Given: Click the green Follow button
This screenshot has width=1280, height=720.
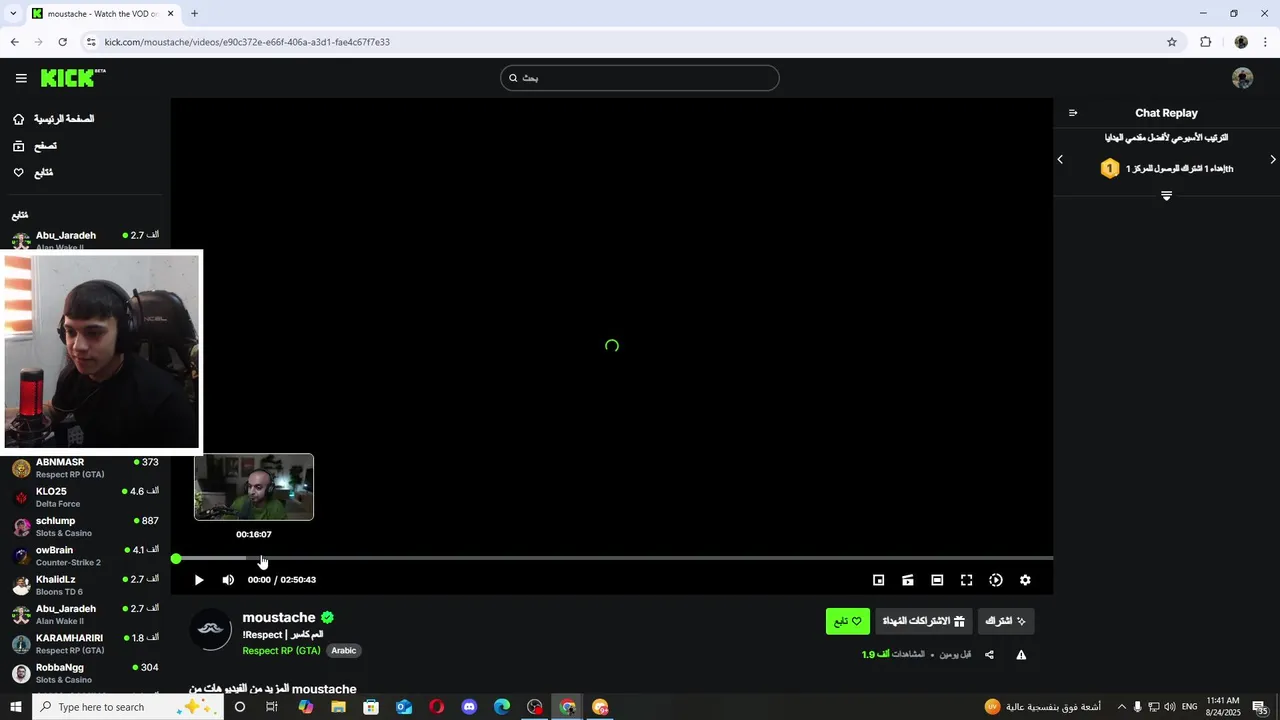Looking at the screenshot, I should [x=848, y=621].
